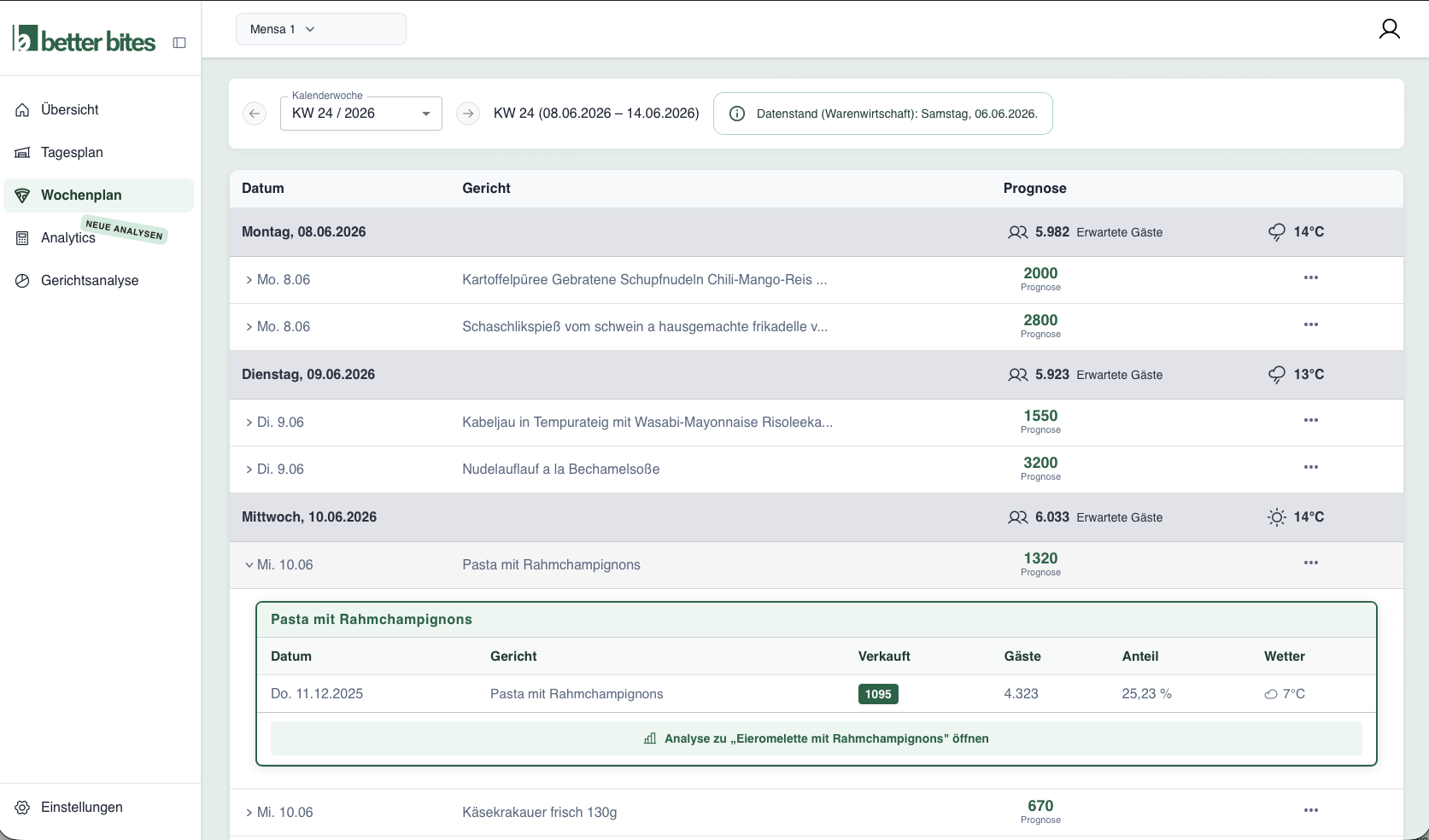This screenshot has width=1429, height=840.
Task: Open more options for Pasta mit Rahmchampignons row
Action: [x=1311, y=563]
